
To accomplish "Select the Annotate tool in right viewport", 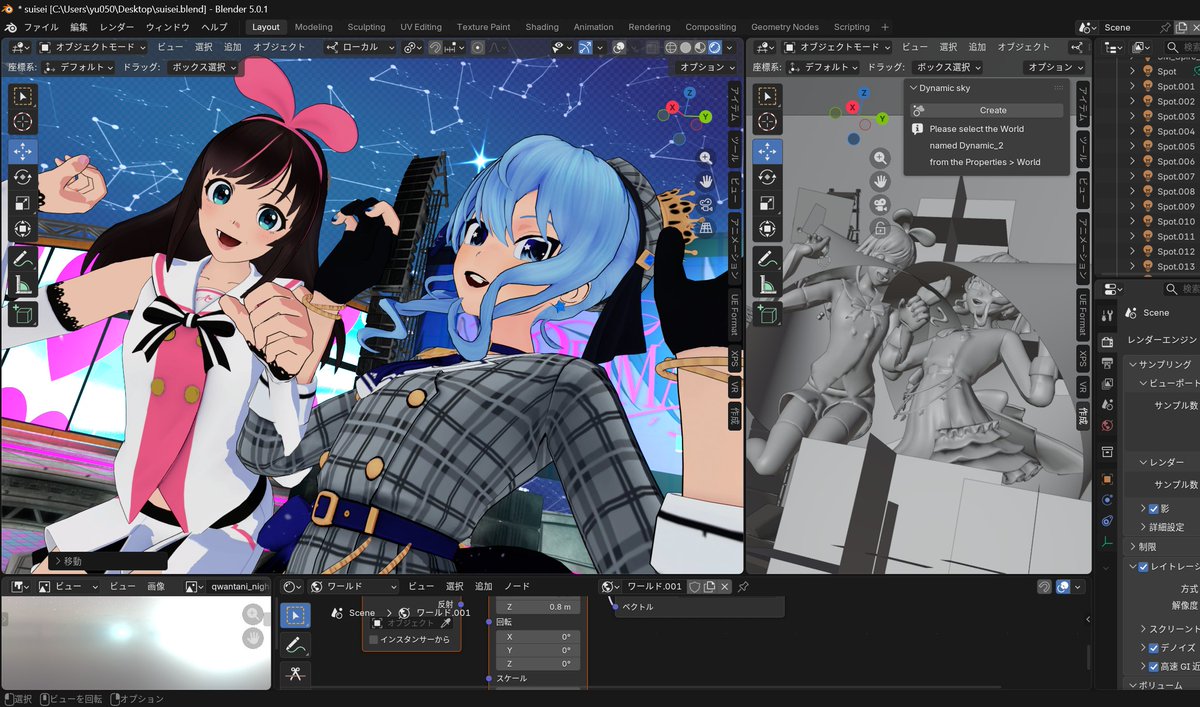I will pos(768,258).
